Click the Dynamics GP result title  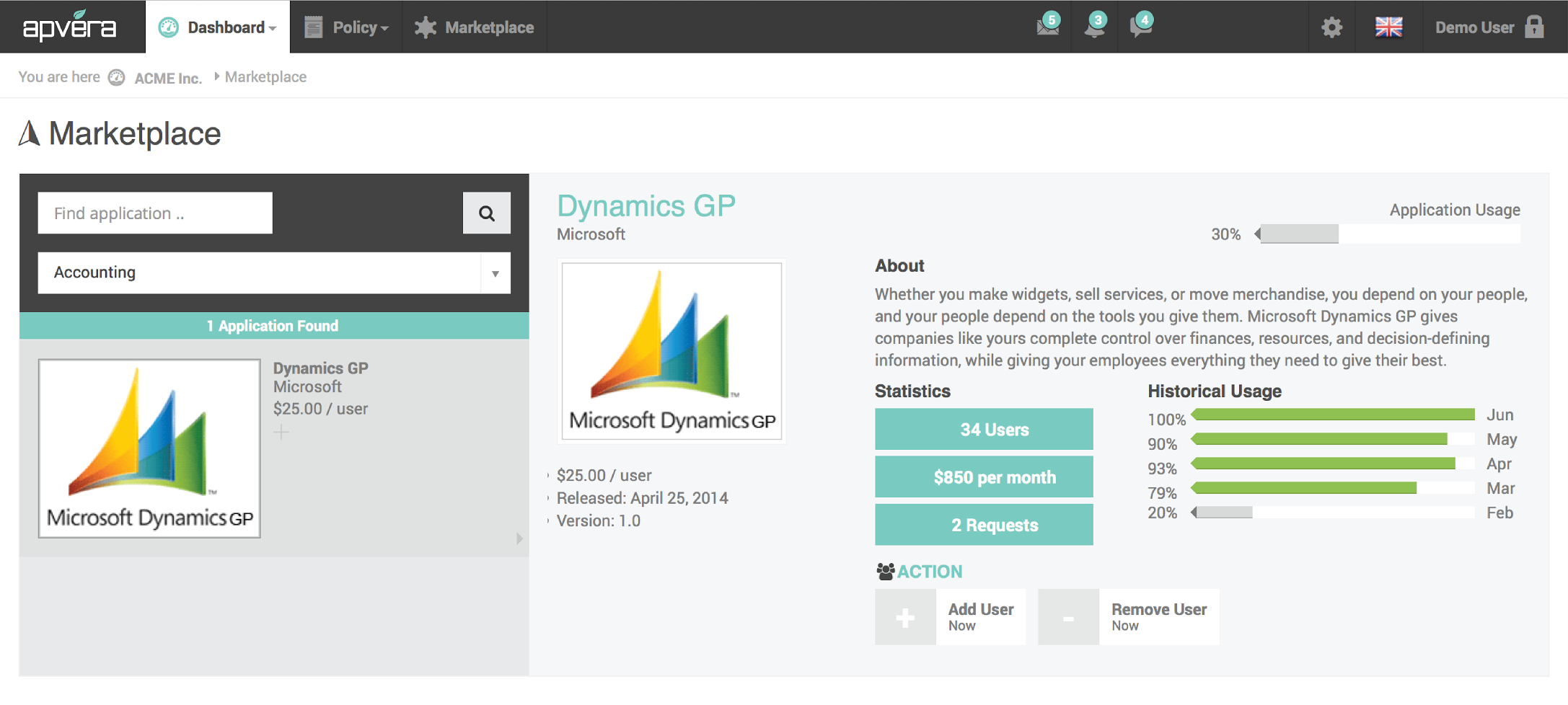coord(320,368)
